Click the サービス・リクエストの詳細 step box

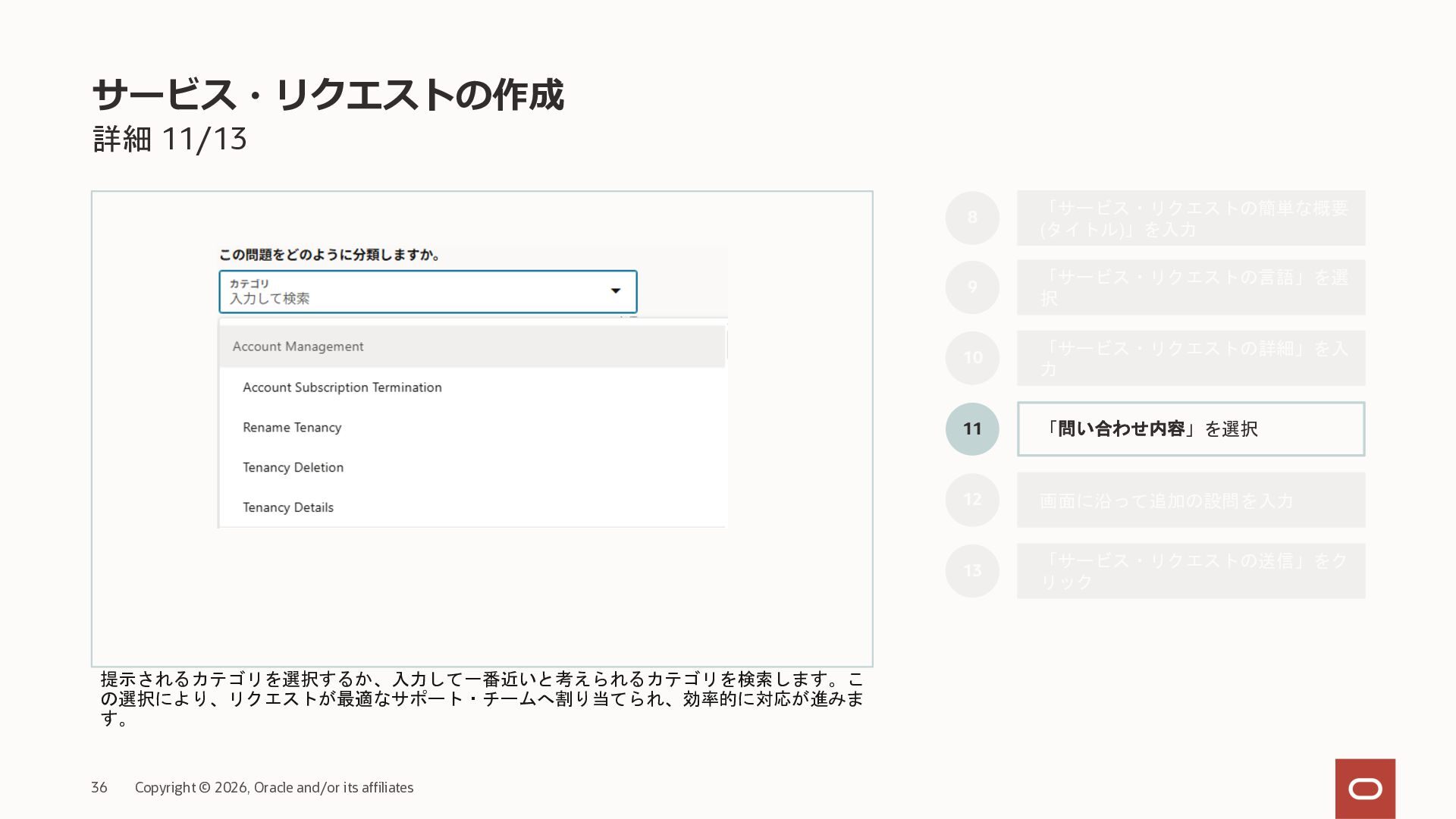pyautogui.click(x=1191, y=358)
